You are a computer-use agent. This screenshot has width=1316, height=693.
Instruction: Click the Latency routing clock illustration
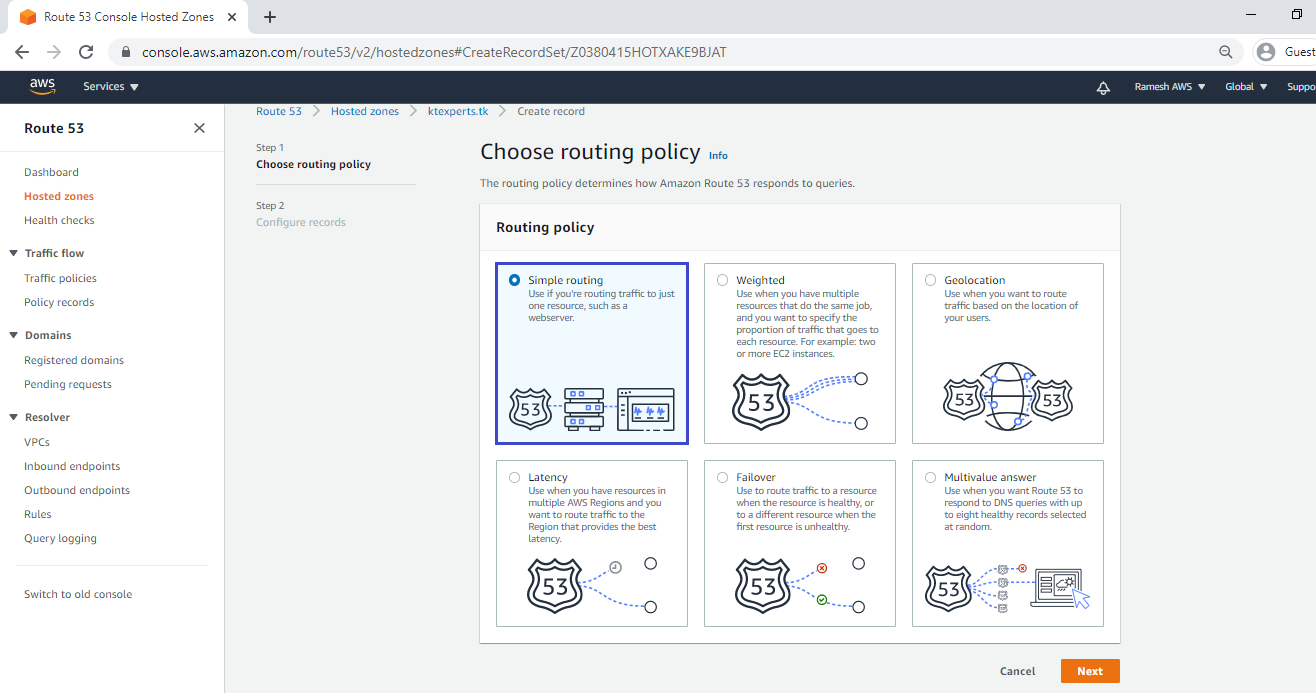tap(592, 585)
